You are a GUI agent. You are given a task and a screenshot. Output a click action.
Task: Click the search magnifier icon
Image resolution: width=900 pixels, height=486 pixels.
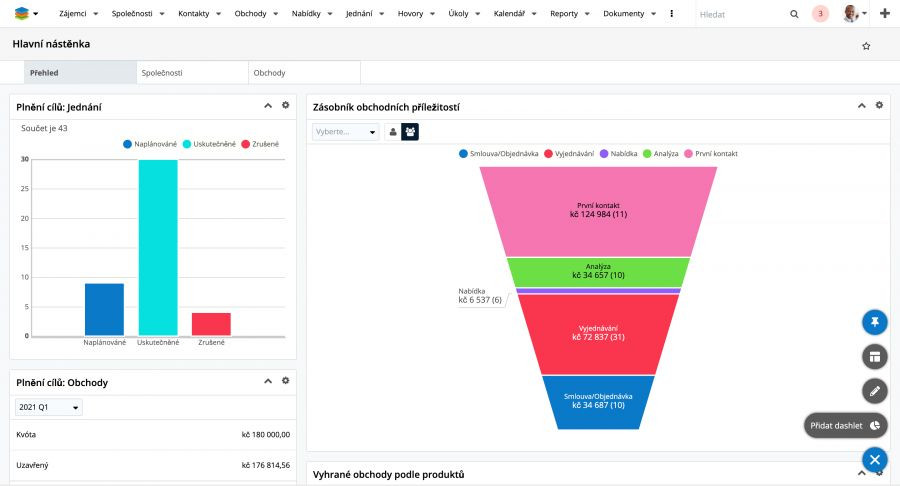[x=794, y=14]
